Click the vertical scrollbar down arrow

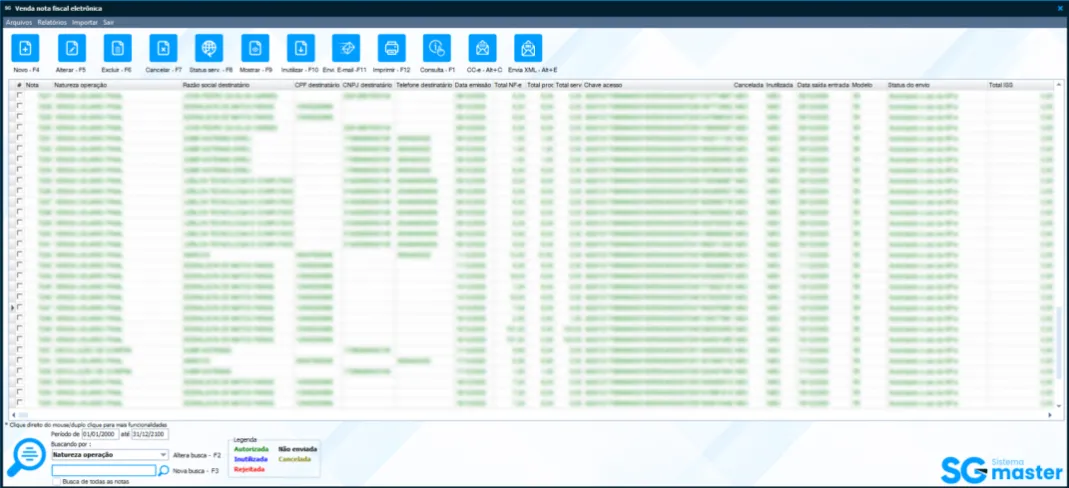1059,406
